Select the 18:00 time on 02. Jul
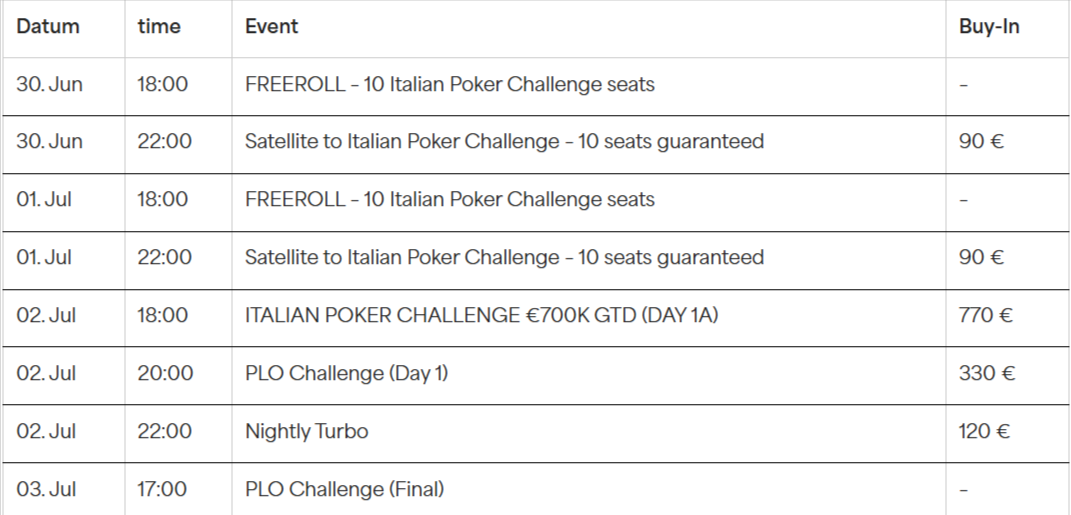 pyautogui.click(x=163, y=316)
